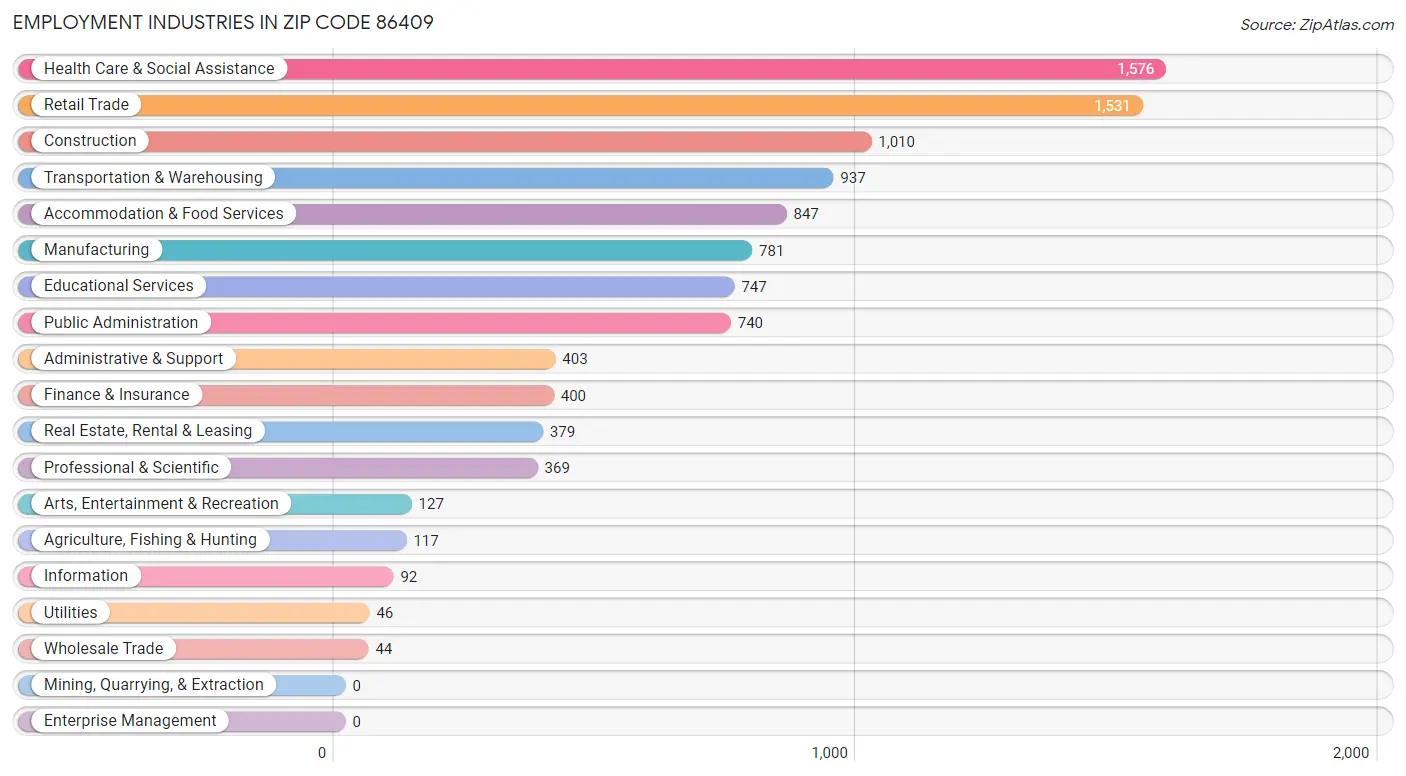The height and width of the screenshot is (776, 1406).
Task: Click the teal Manufacturing bar
Action: point(385,250)
